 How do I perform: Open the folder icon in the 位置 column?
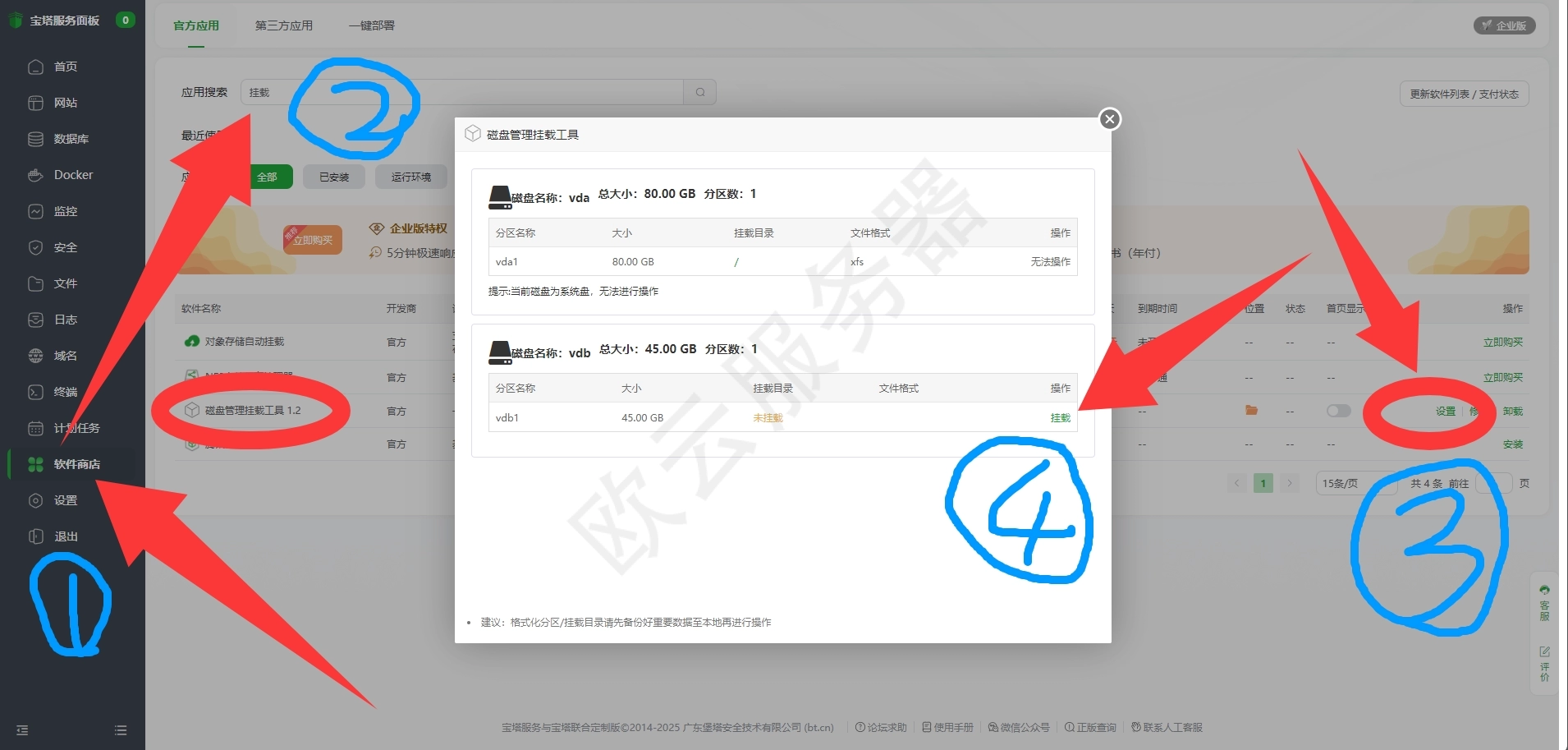point(1250,411)
